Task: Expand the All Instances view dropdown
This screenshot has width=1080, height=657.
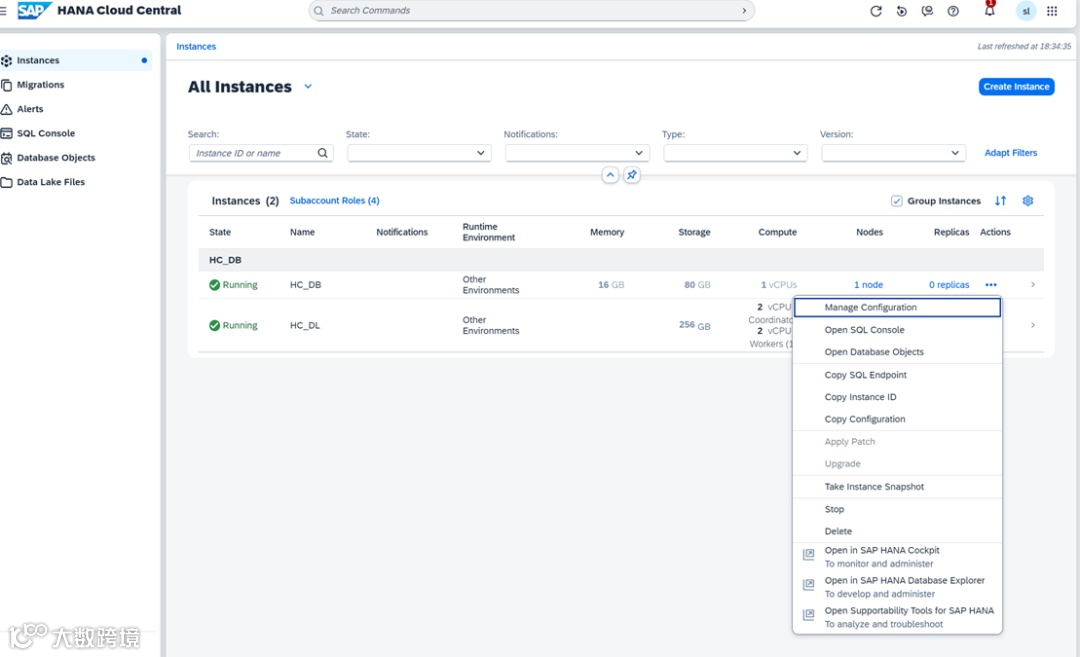Action: pos(308,87)
